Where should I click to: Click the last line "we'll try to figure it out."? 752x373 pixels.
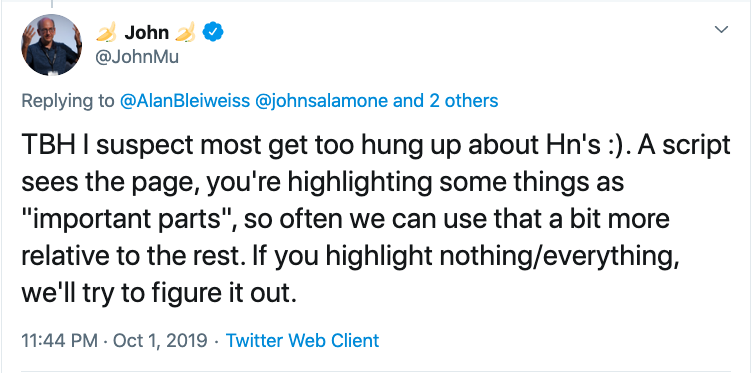click(157, 292)
